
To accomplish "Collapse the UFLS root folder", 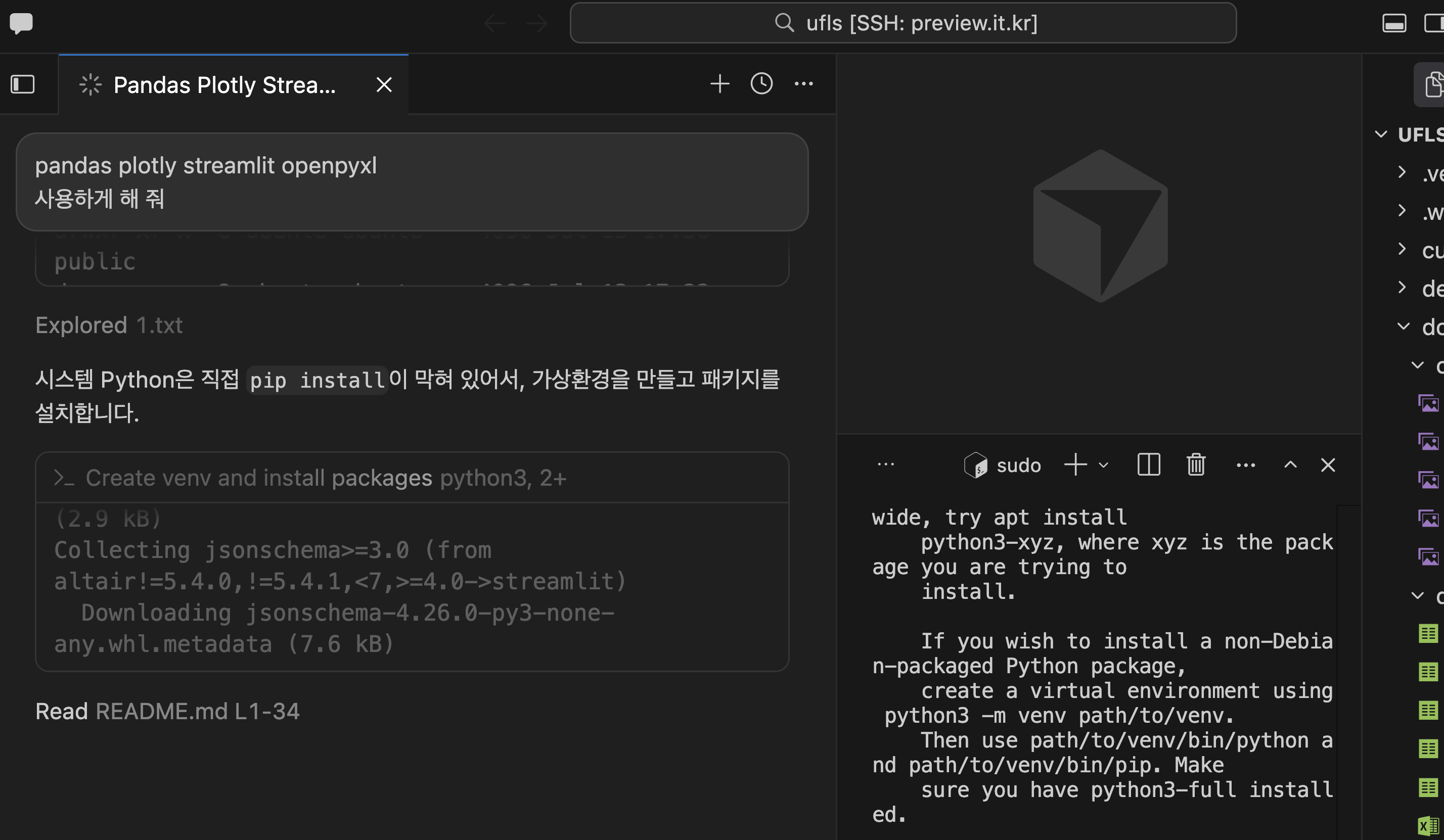I will tap(1381, 134).
